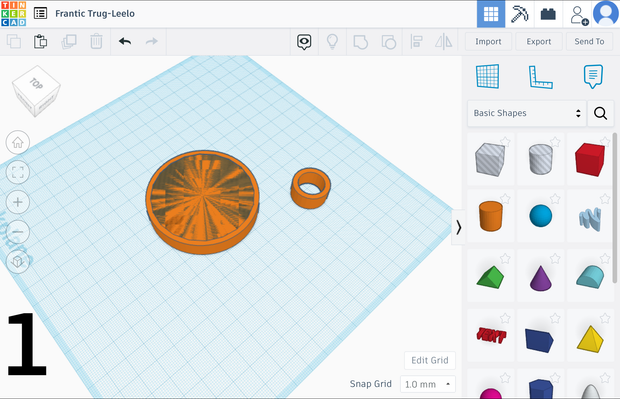The image size is (620, 399).
Task: Group the selected shapes
Action: [360, 42]
